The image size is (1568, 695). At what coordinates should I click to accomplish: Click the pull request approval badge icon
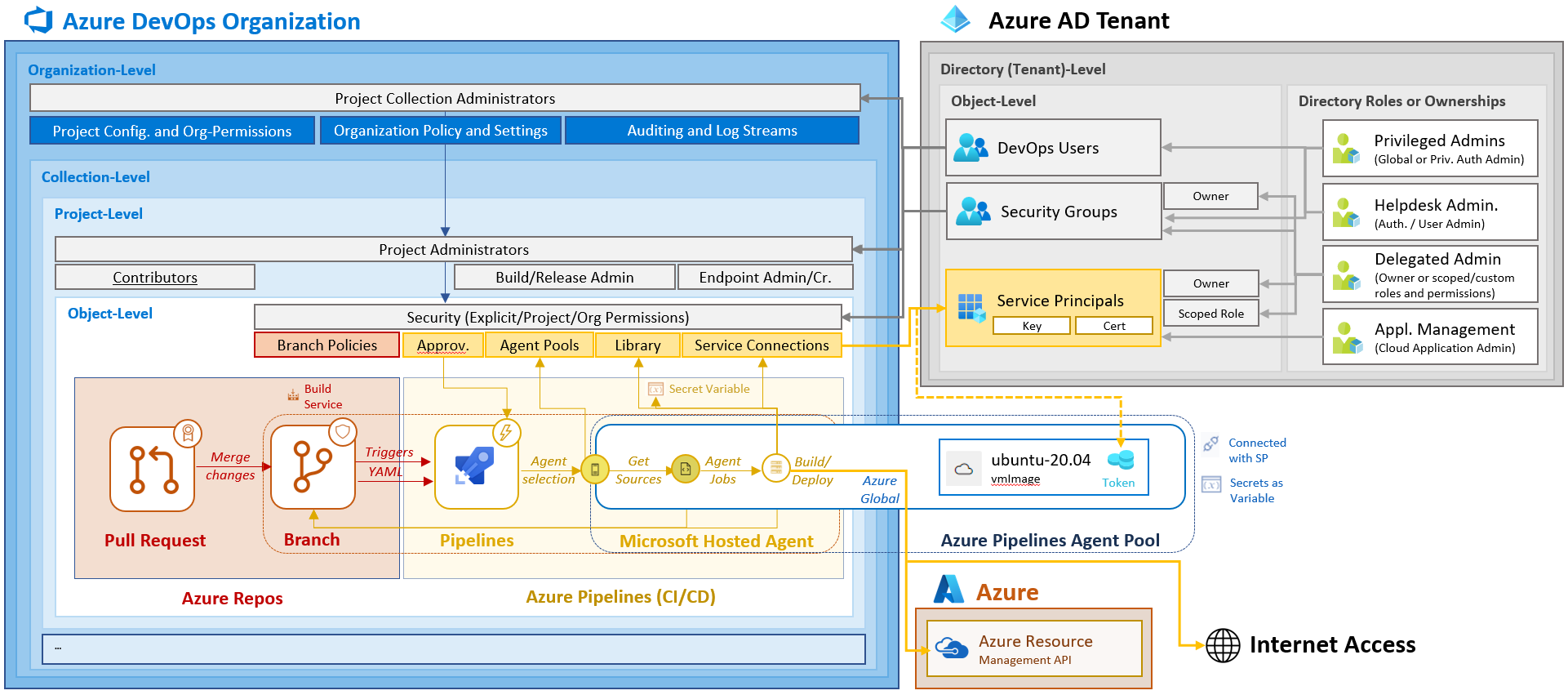point(188,434)
